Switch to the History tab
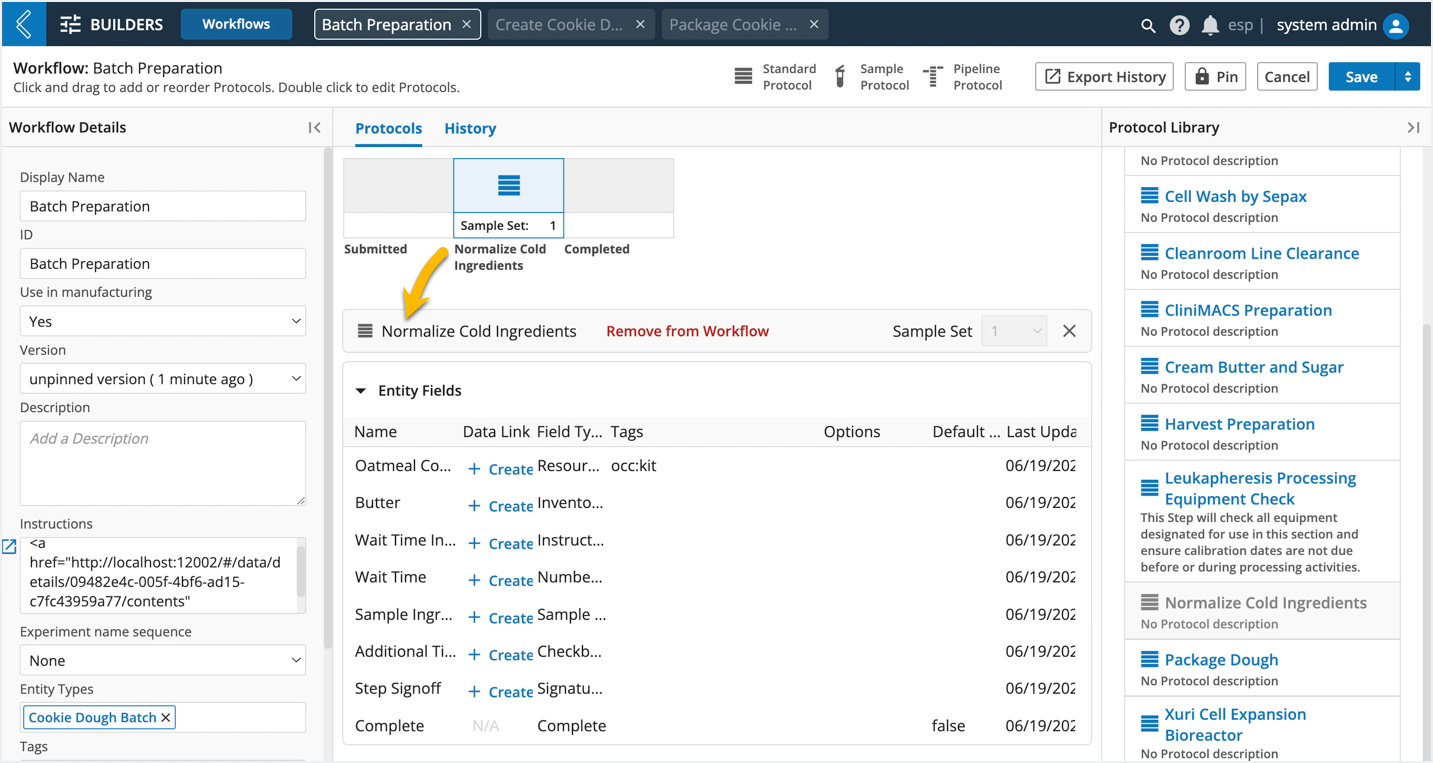1433x763 pixels. click(470, 128)
